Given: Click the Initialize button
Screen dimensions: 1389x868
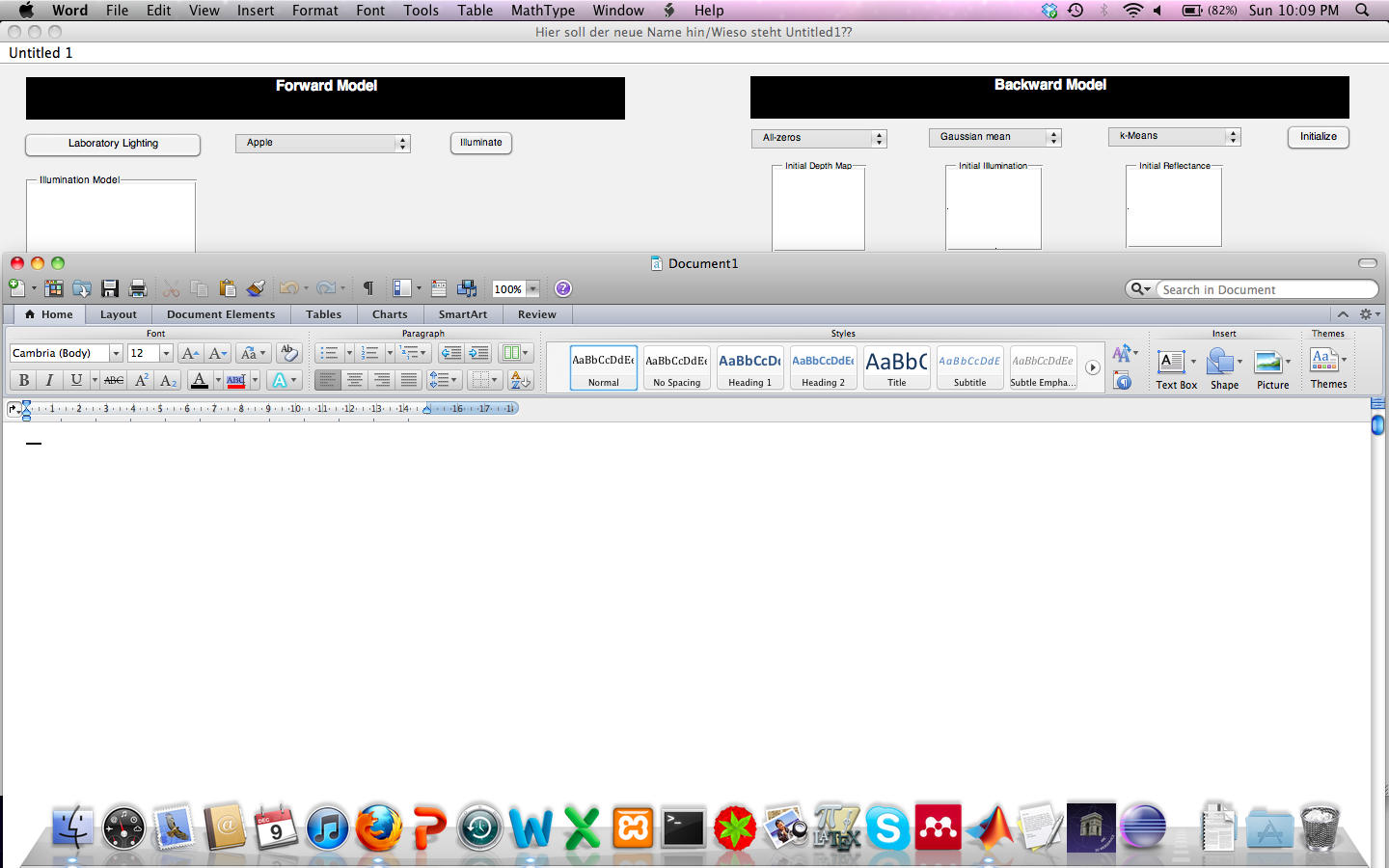Looking at the screenshot, I should [x=1318, y=137].
